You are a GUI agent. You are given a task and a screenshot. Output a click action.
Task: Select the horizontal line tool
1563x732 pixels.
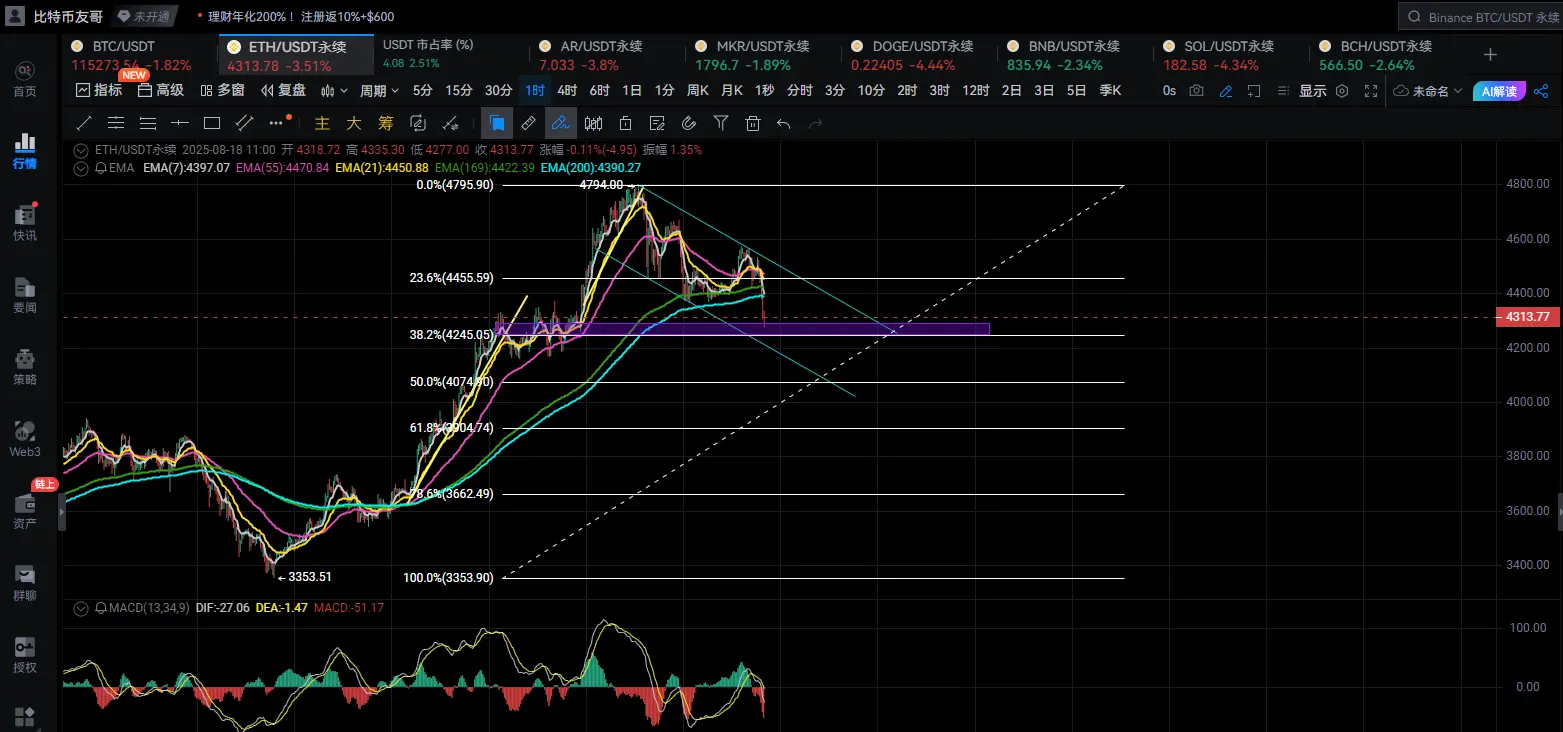180,123
